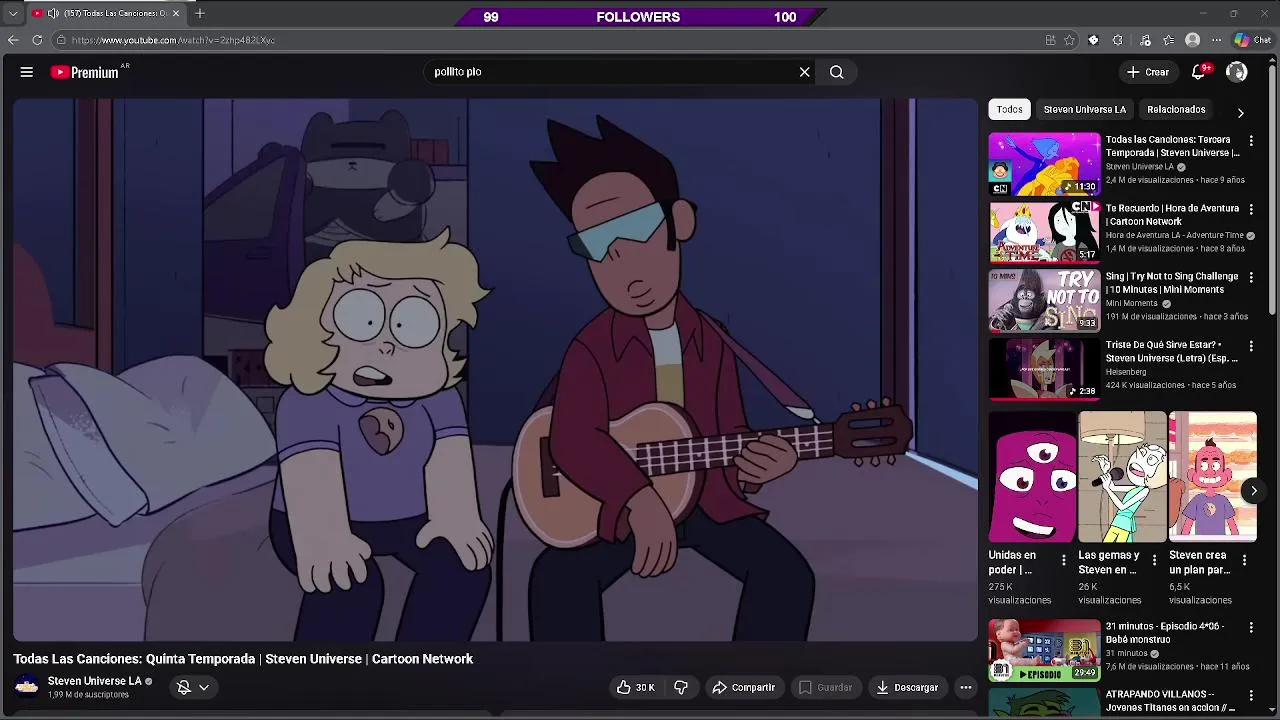Open the Steven Universe LA channel name link

(x=95, y=681)
